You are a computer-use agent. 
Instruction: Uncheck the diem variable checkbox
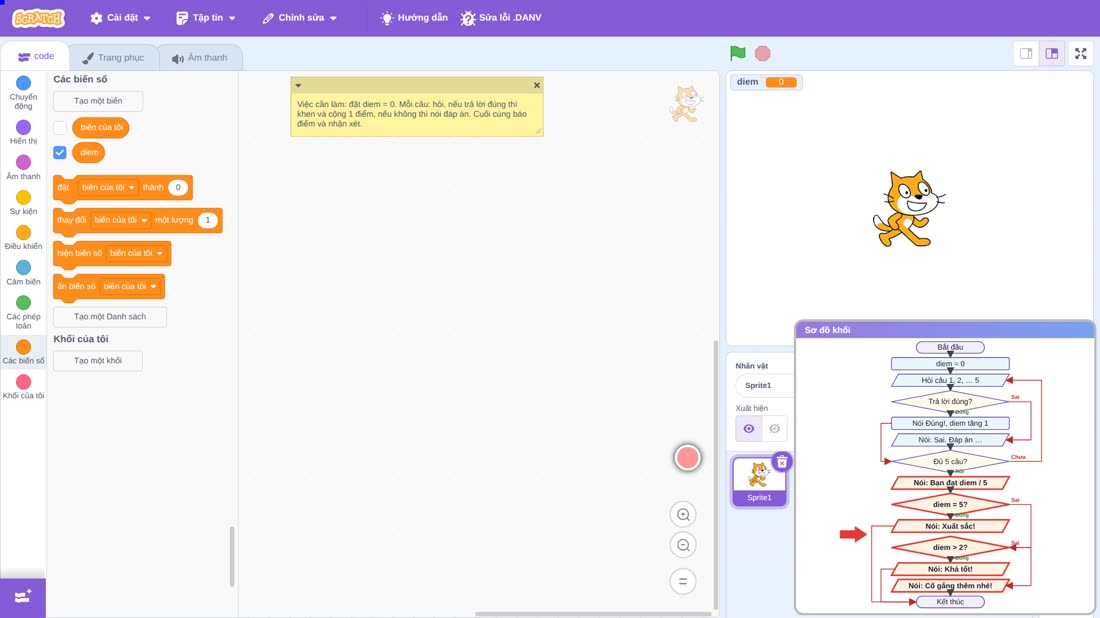click(x=60, y=152)
